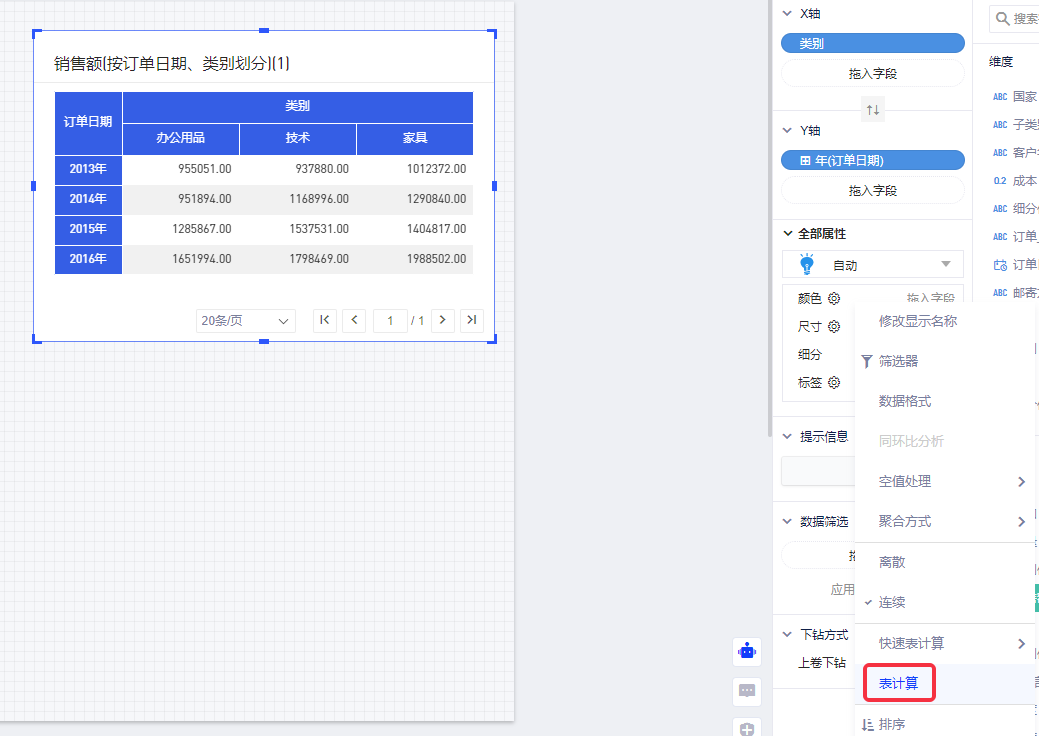
Task: Open the 20条/页 page size dropdown
Action: tap(245, 321)
